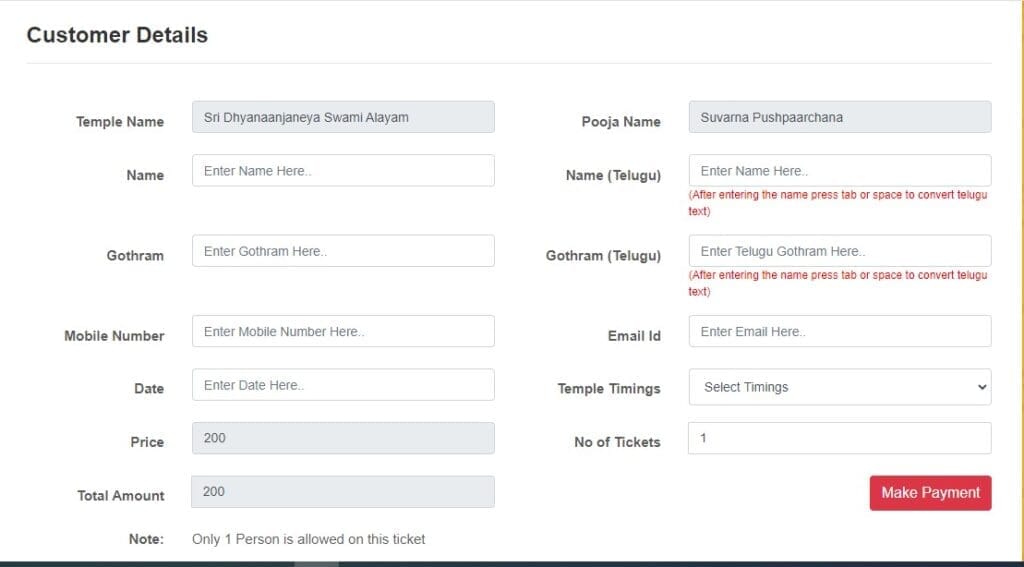Click the Customer Details heading

pyautogui.click(x=117, y=35)
